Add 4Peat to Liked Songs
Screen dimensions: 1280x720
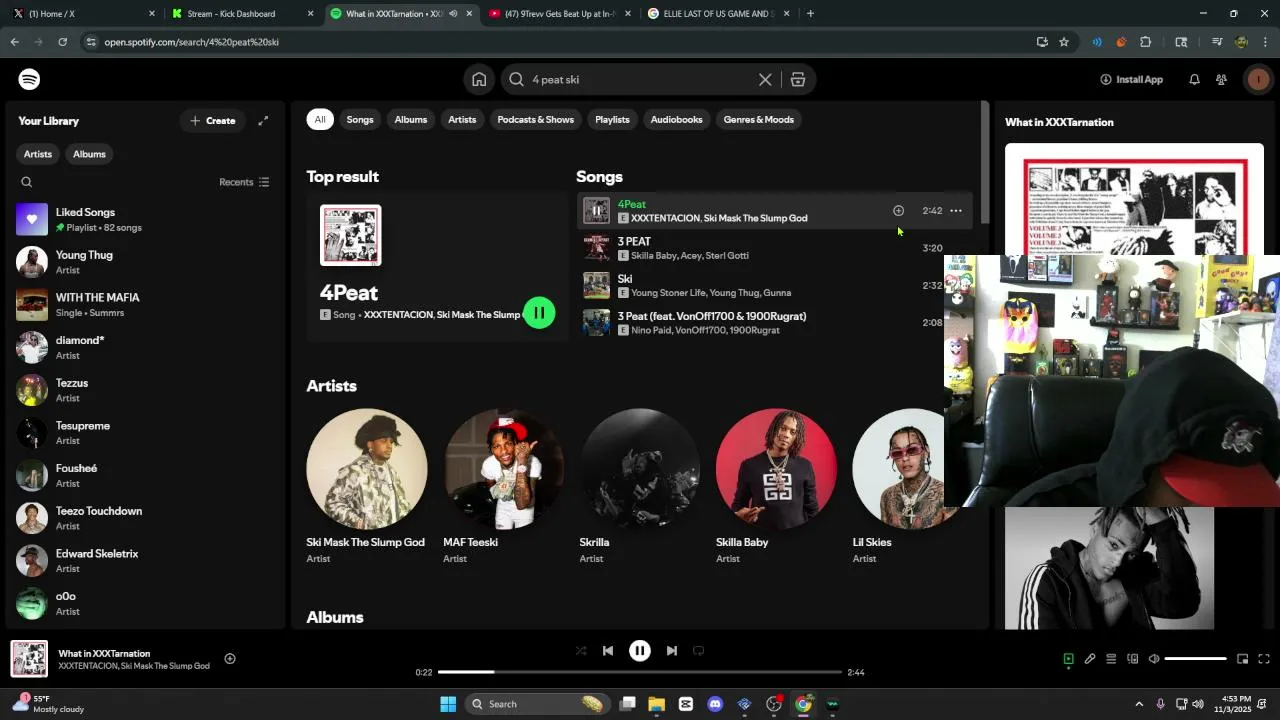(x=898, y=210)
